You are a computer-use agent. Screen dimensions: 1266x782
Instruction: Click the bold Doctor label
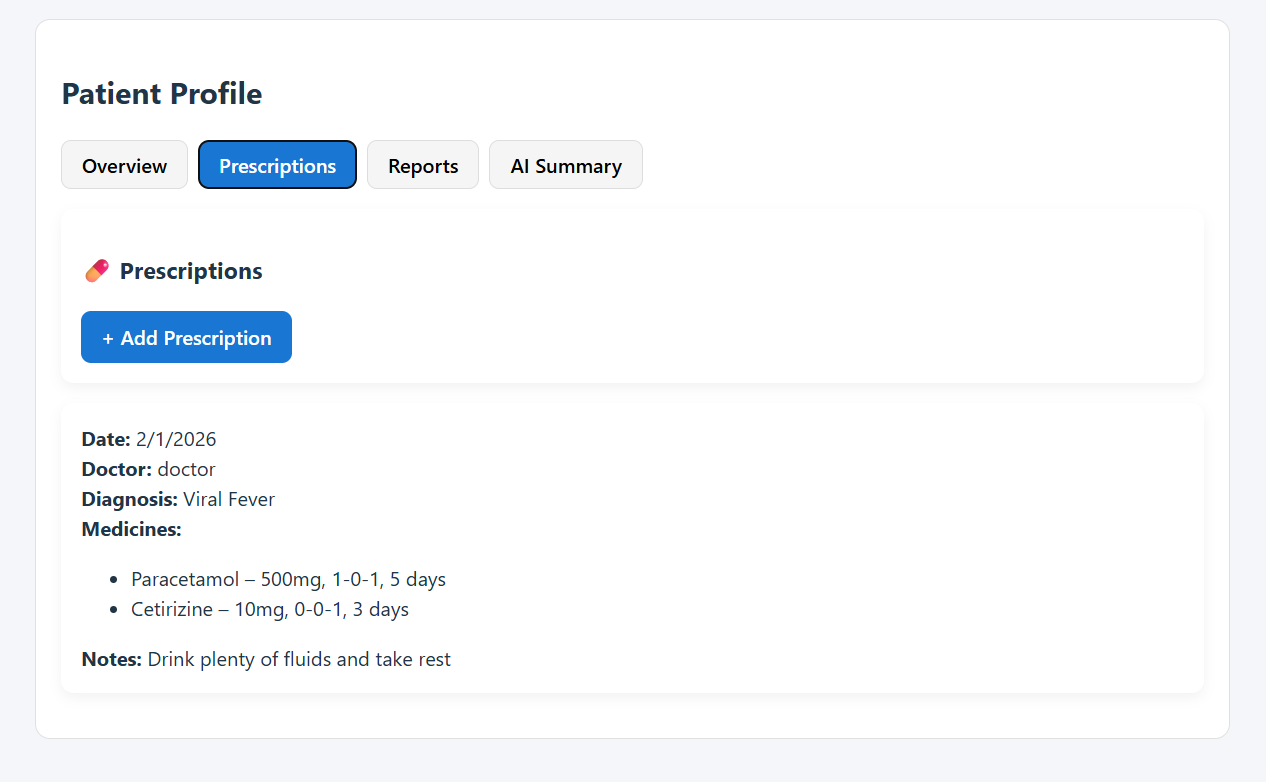[117, 469]
